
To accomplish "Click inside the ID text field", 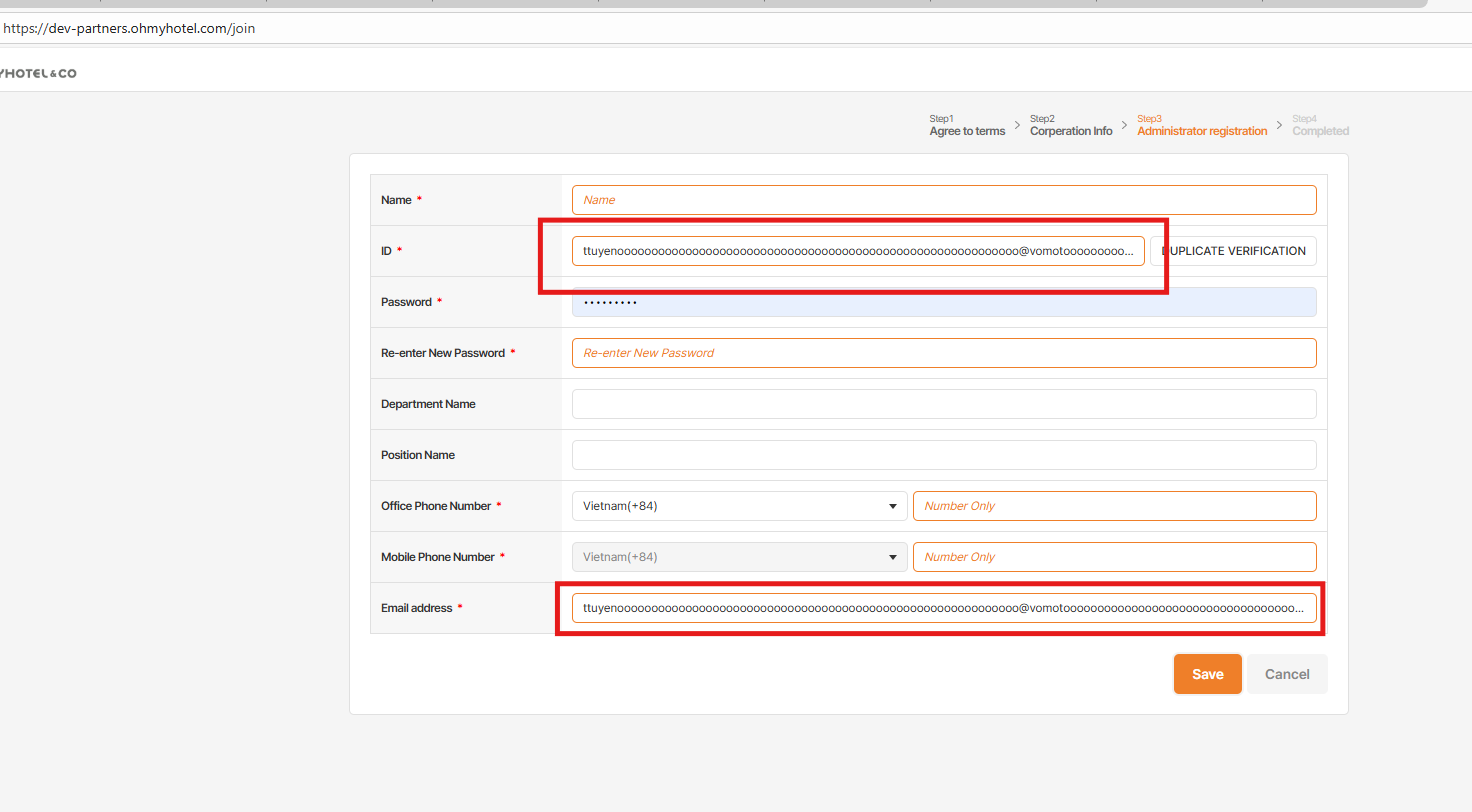I will pos(857,251).
